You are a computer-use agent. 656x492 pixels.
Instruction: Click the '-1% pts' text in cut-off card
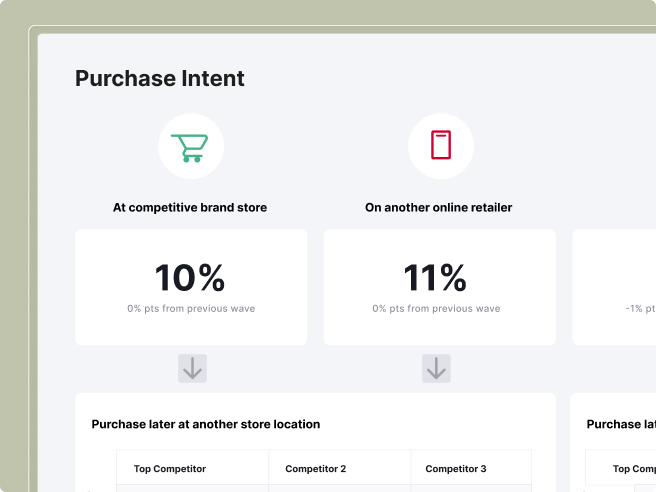tap(640, 309)
